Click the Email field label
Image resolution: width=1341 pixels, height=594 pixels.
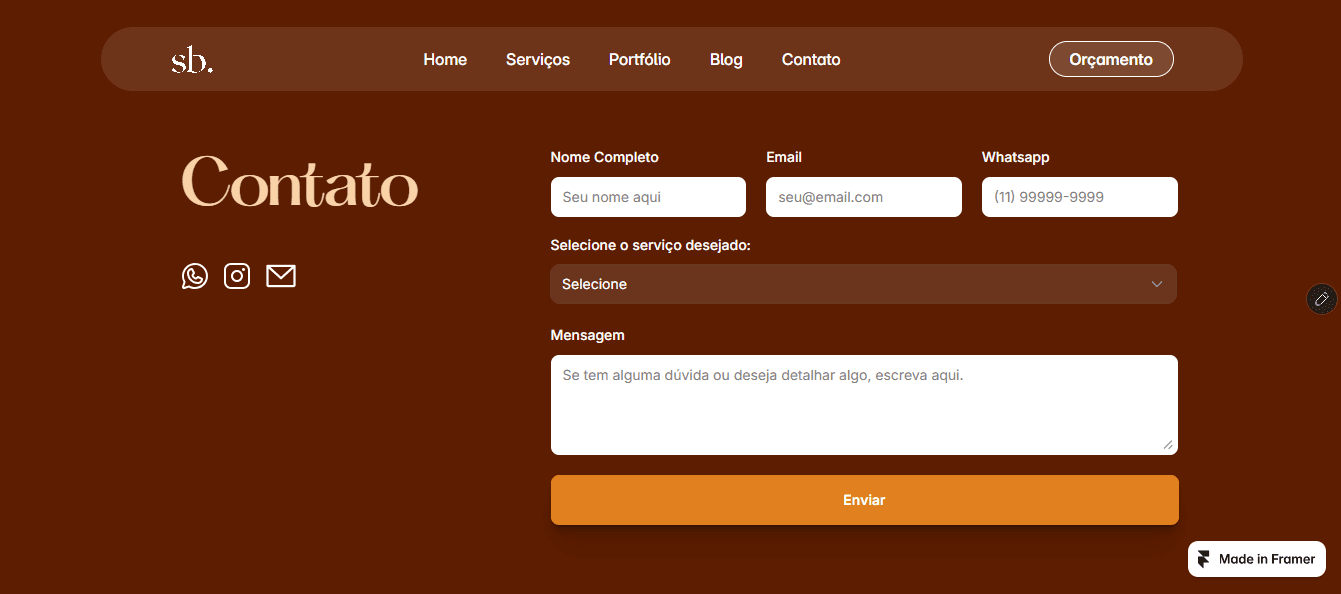click(x=784, y=157)
